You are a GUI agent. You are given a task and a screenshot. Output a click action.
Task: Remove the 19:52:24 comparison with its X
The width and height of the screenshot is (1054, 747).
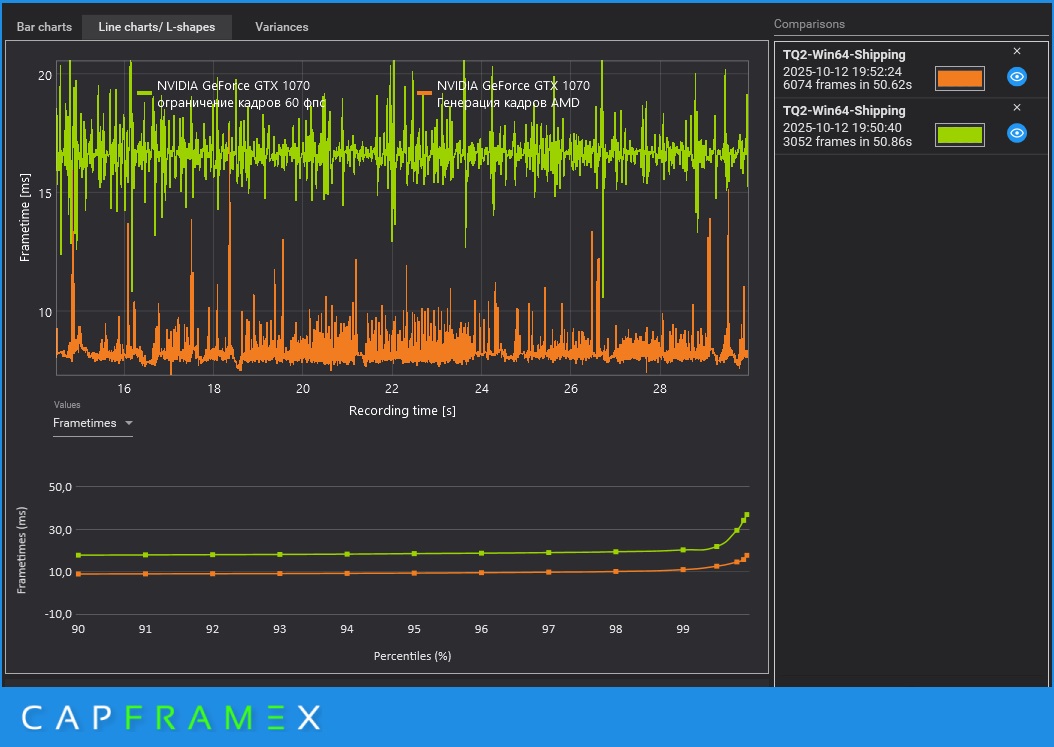[x=1016, y=51]
